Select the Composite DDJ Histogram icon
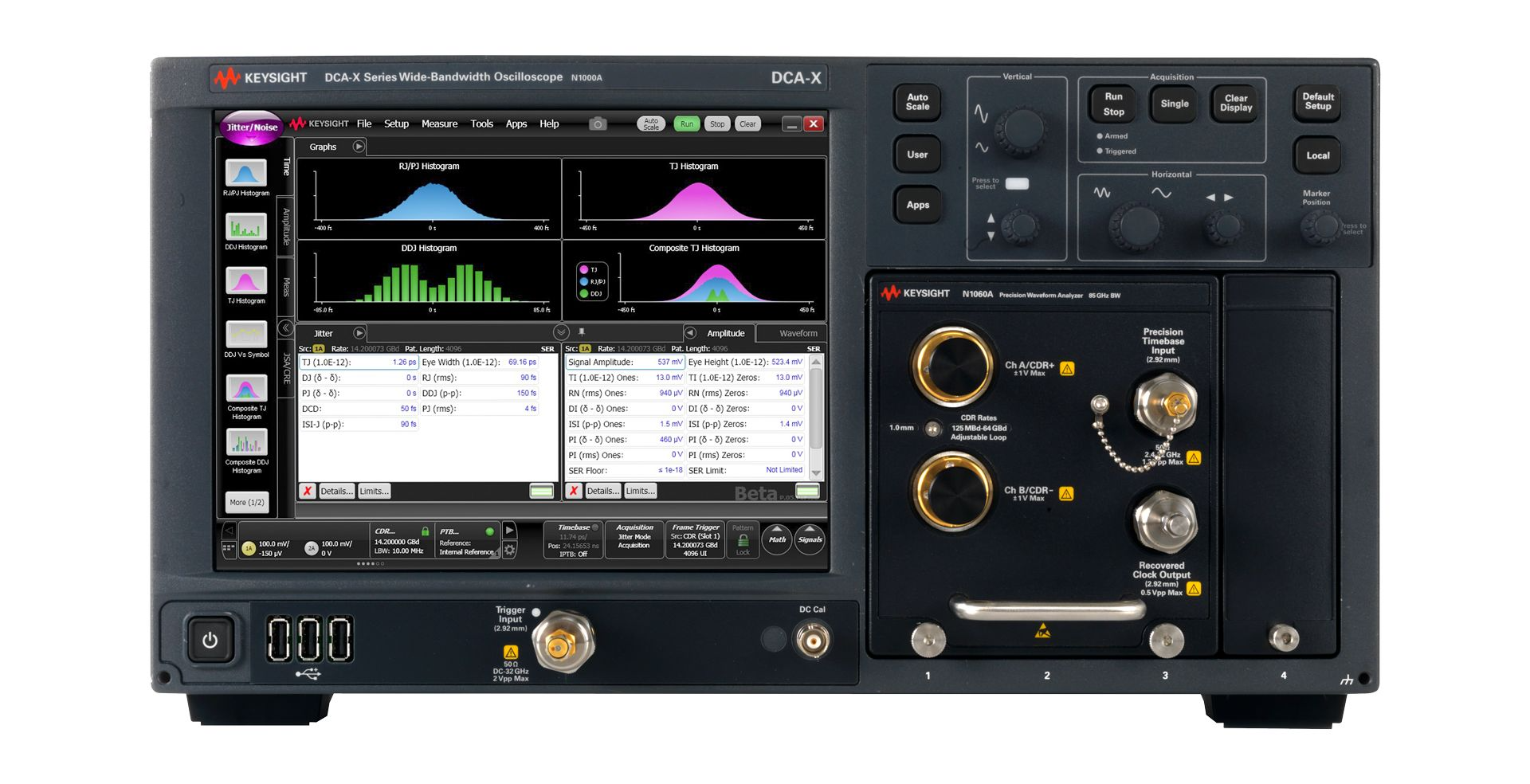 [x=246, y=442]
